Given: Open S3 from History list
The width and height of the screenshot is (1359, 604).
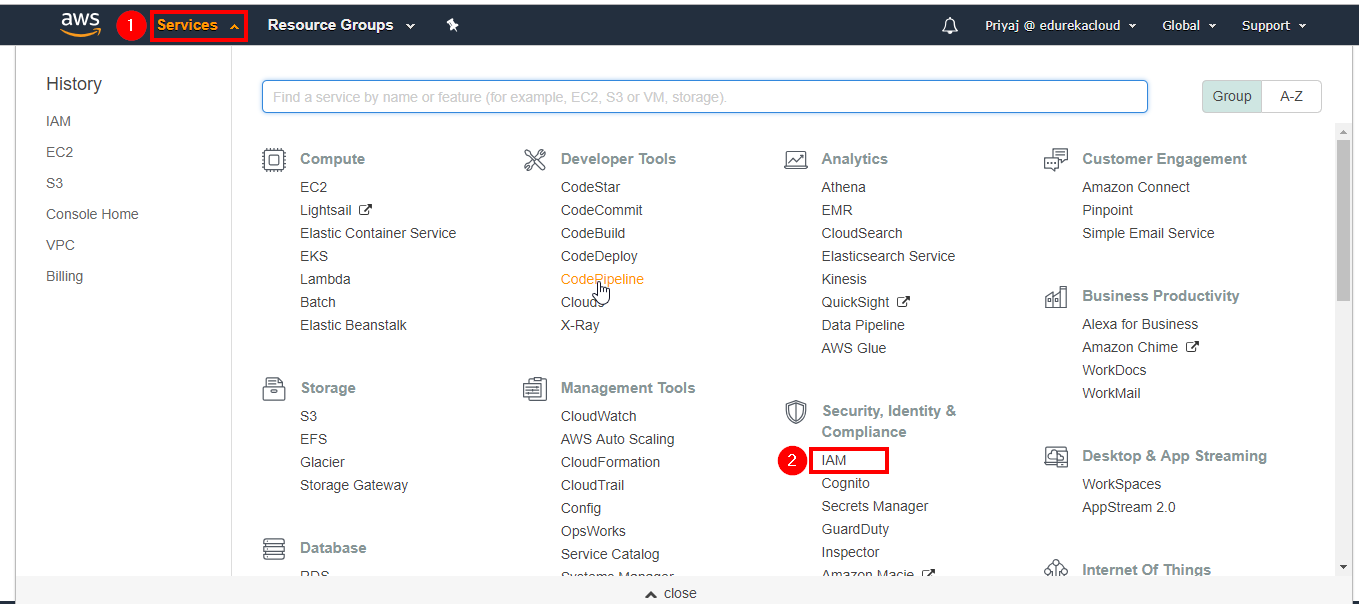Looking at the screenshot, I should point(54,183).
